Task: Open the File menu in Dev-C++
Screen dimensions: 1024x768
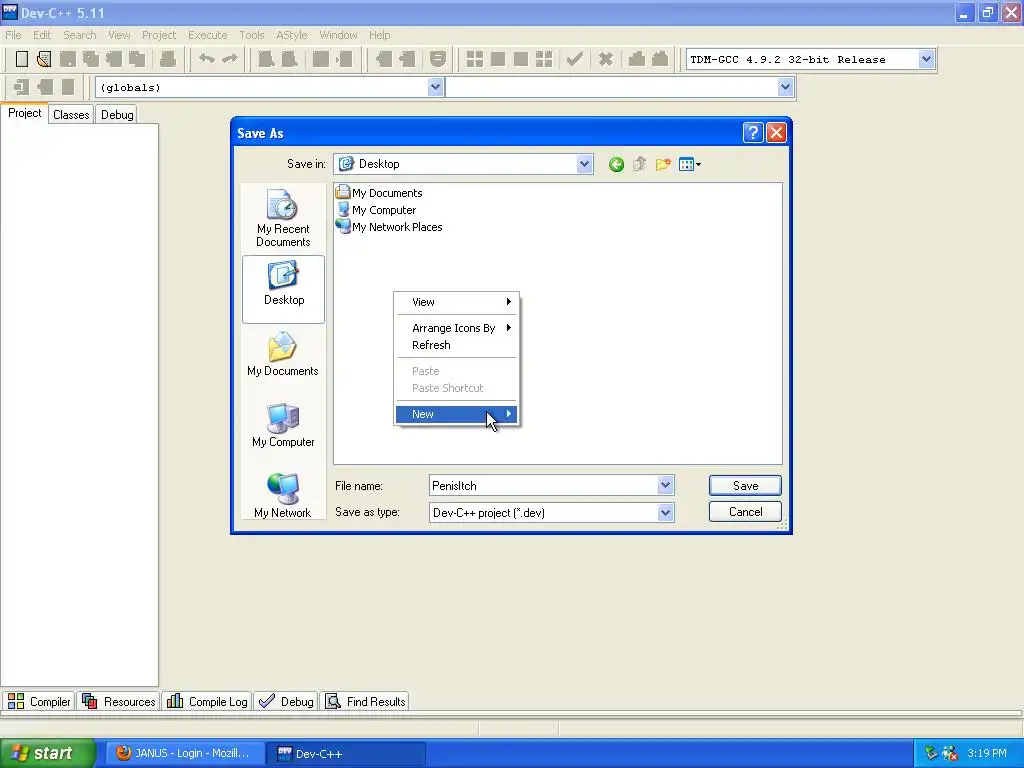Action: point(13,35)
